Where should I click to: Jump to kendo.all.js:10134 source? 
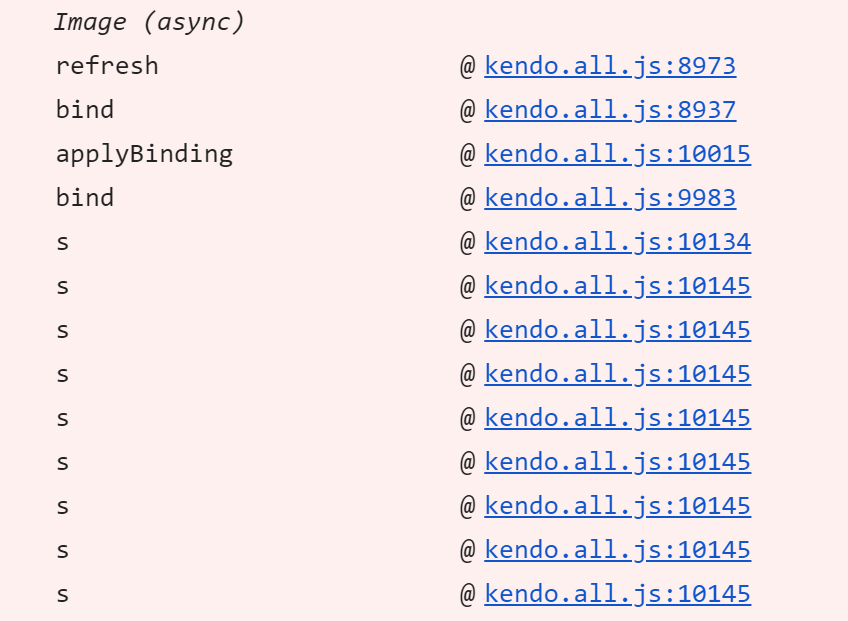[x=617, y=243]
